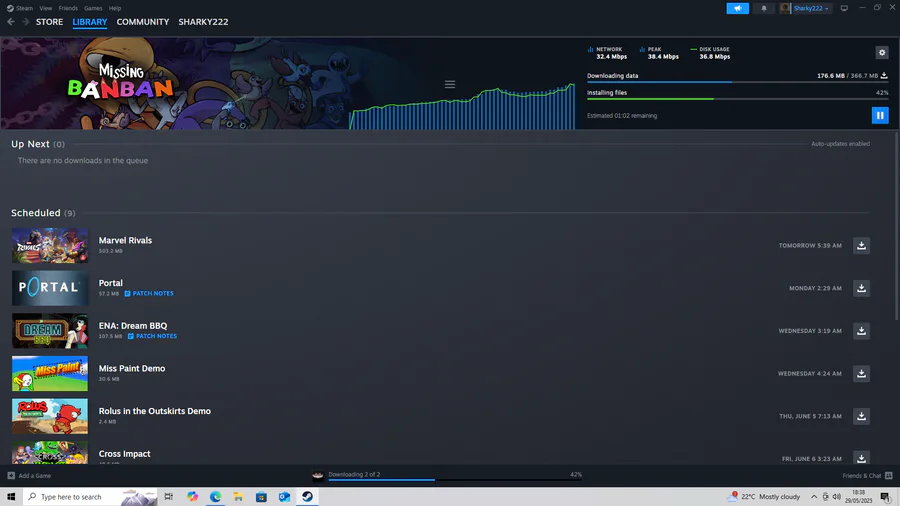Open ENA: Dream BBQ patch notes
The width and height of the screenshot is (900, 506).
coord(152,336)
